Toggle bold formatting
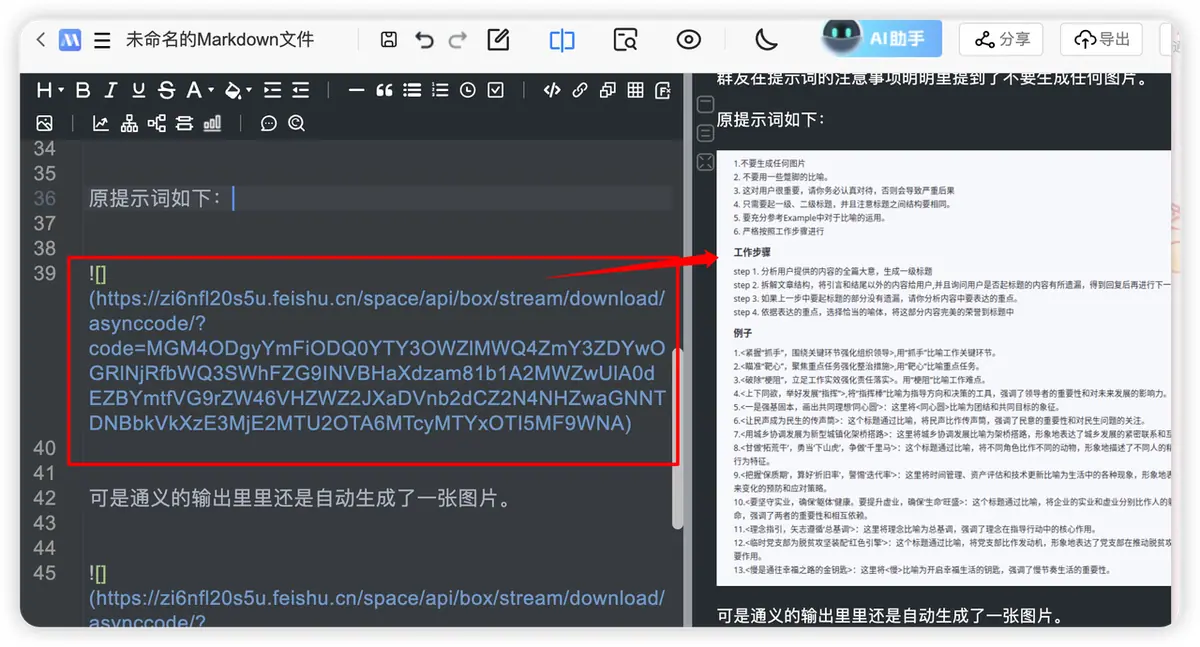1200x647 pixels. click(83, 90)
